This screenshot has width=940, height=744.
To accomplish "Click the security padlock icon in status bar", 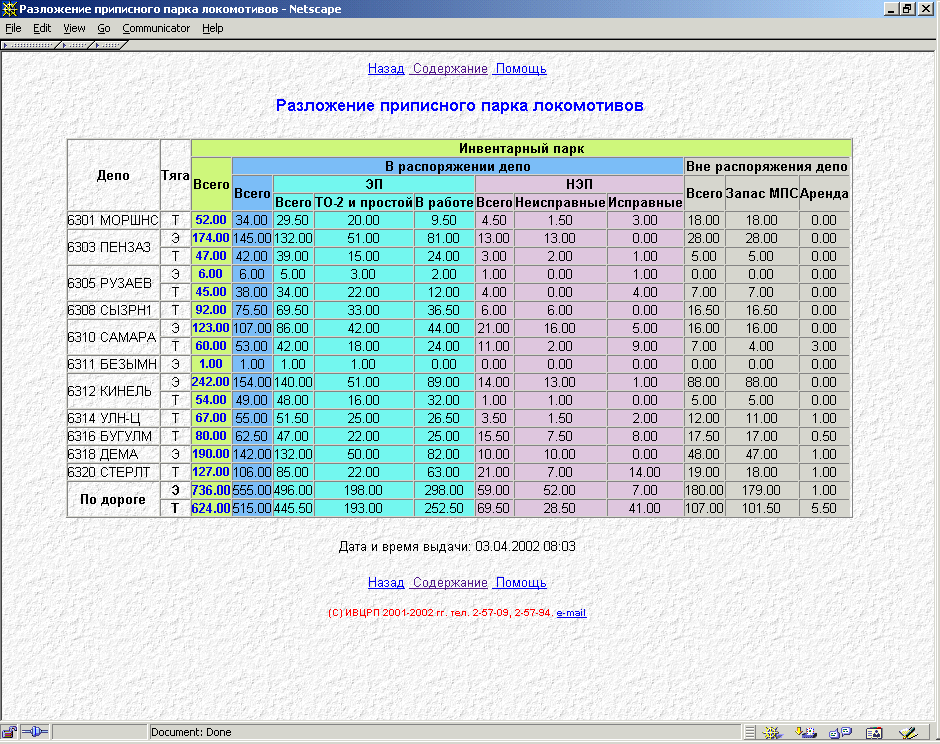I will (x=9, y=732).
